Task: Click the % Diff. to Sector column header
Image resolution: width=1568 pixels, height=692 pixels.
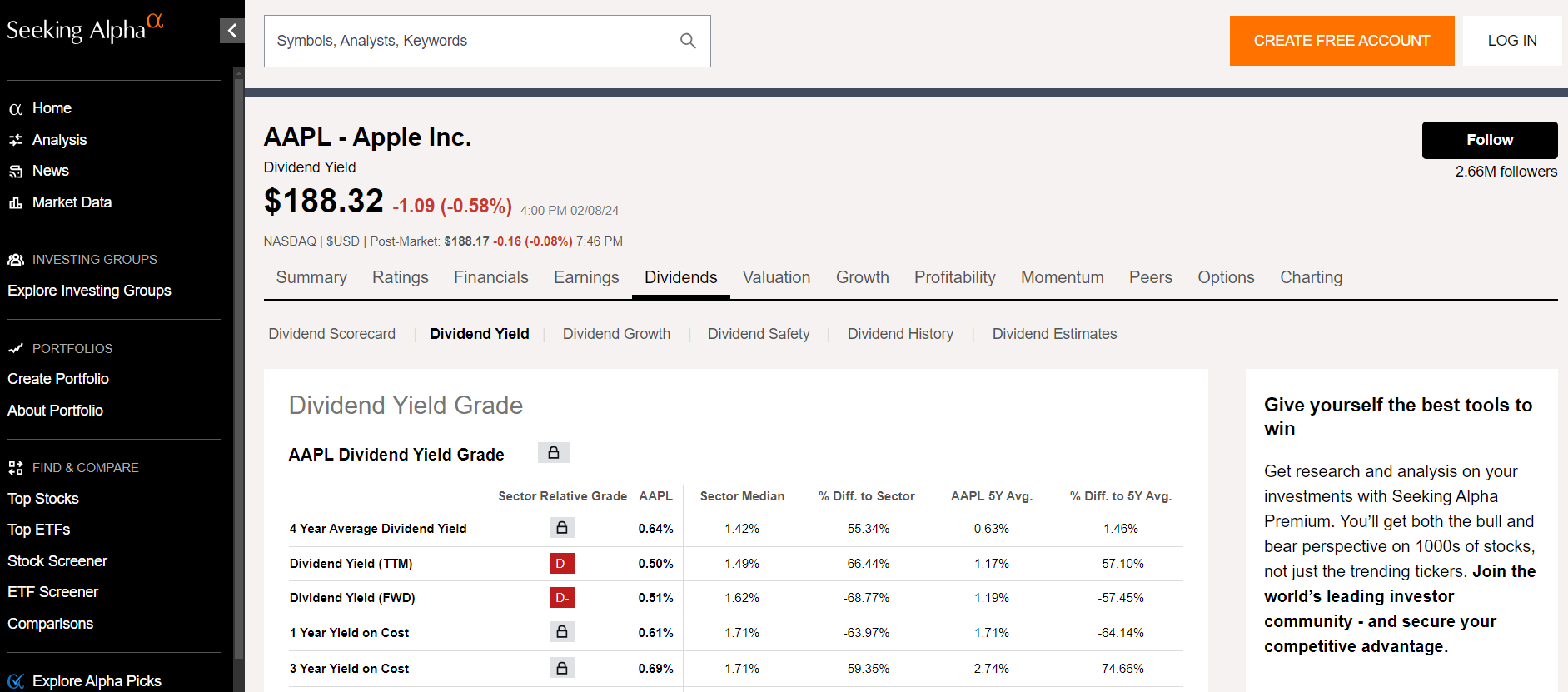Action: (866, 496)
